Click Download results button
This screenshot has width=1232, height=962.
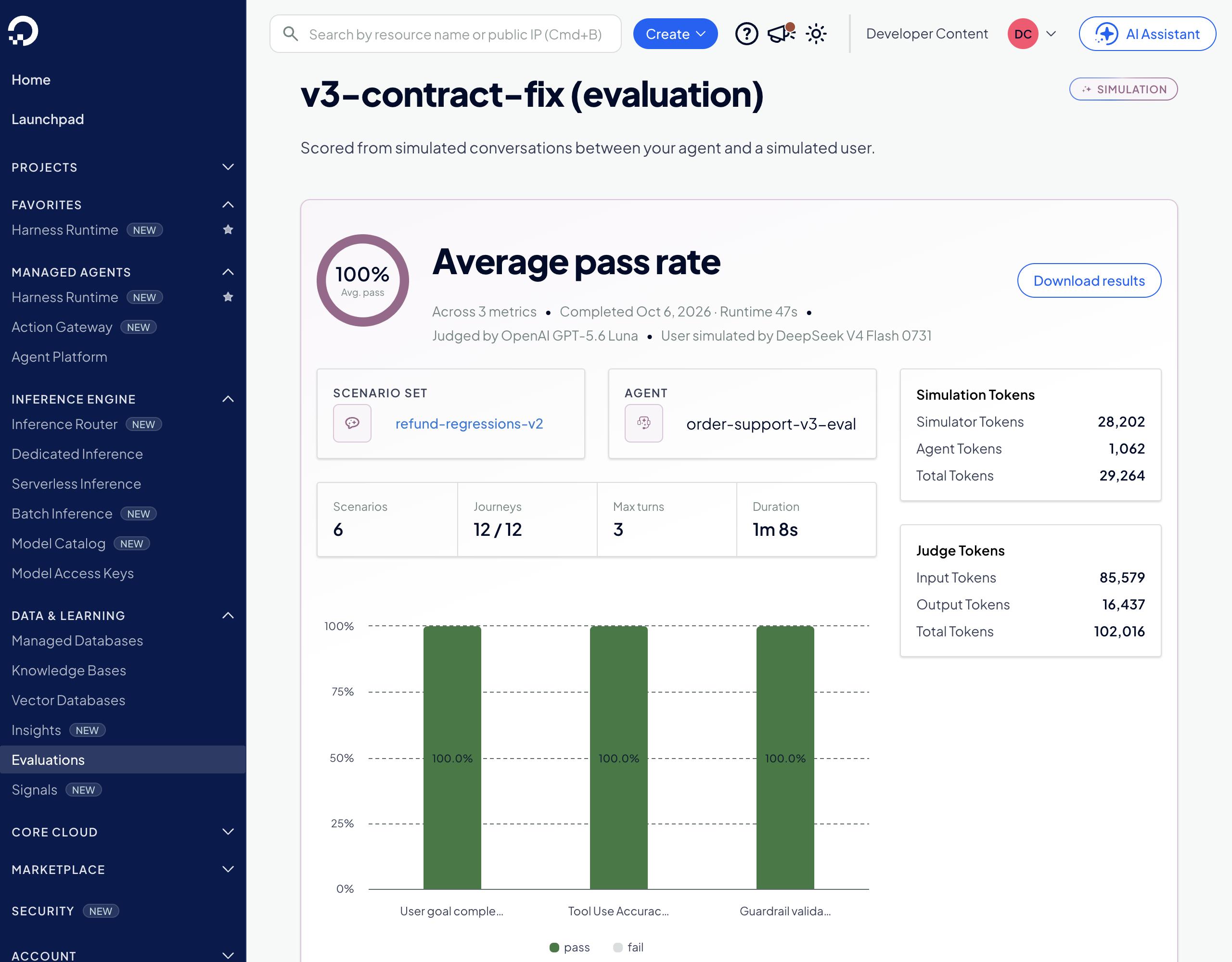click(1089, 280)
